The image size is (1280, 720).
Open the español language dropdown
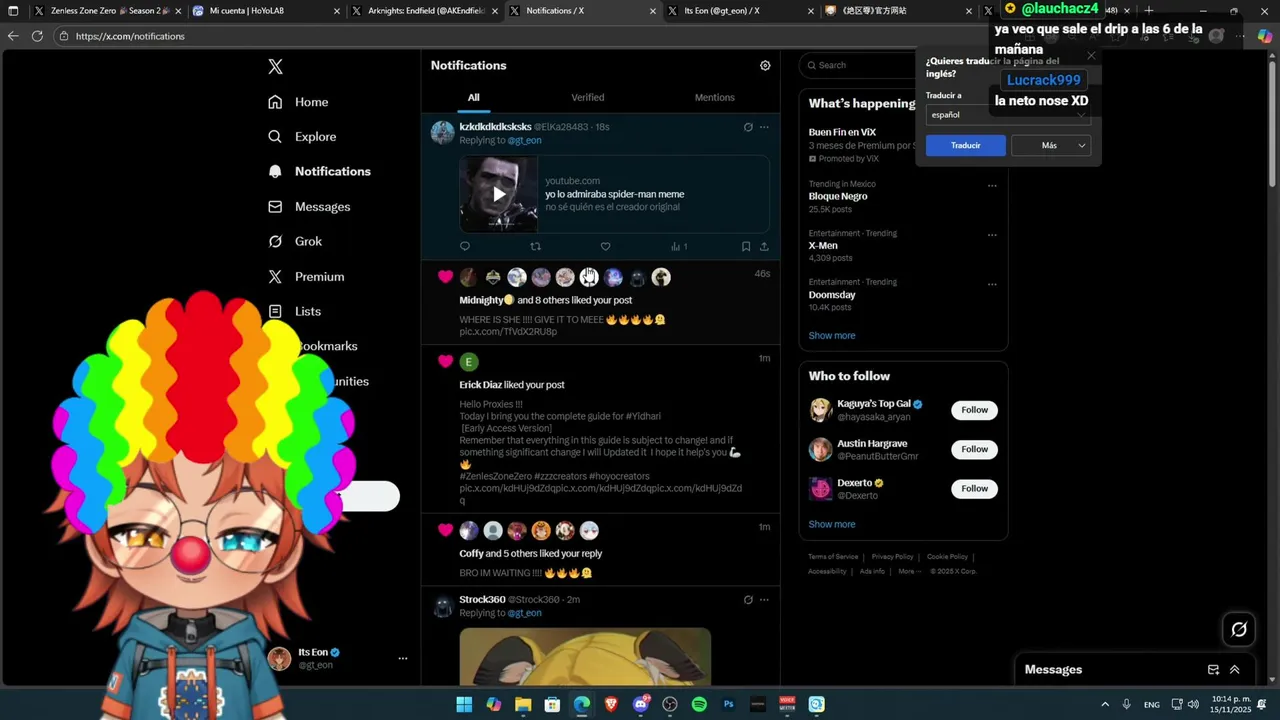coord(1008,115)
